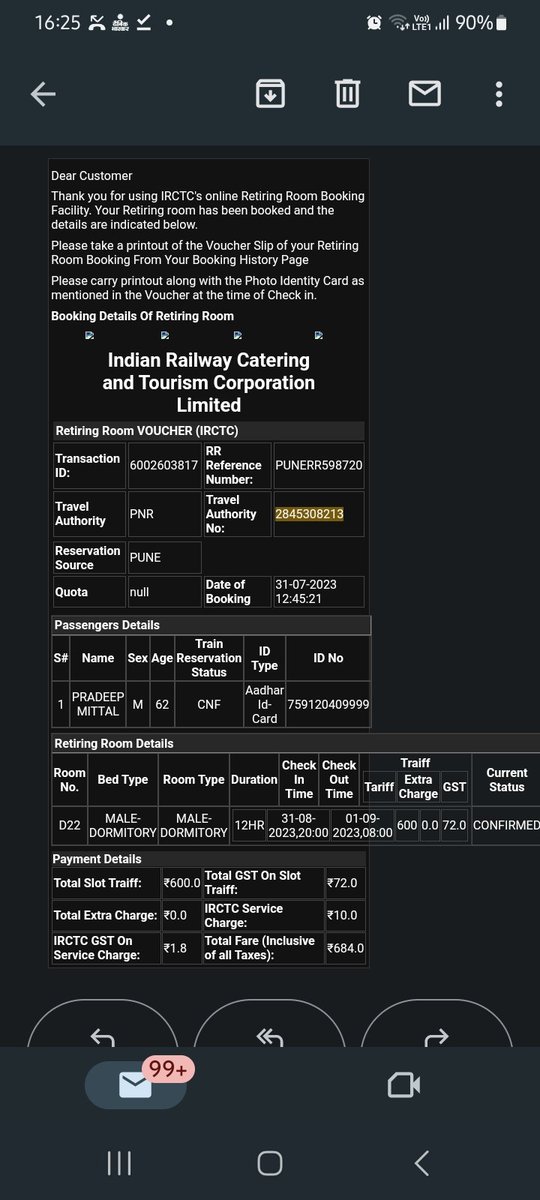Tap the ₹72.0 GST on slot tariff value

click(342, 883)
